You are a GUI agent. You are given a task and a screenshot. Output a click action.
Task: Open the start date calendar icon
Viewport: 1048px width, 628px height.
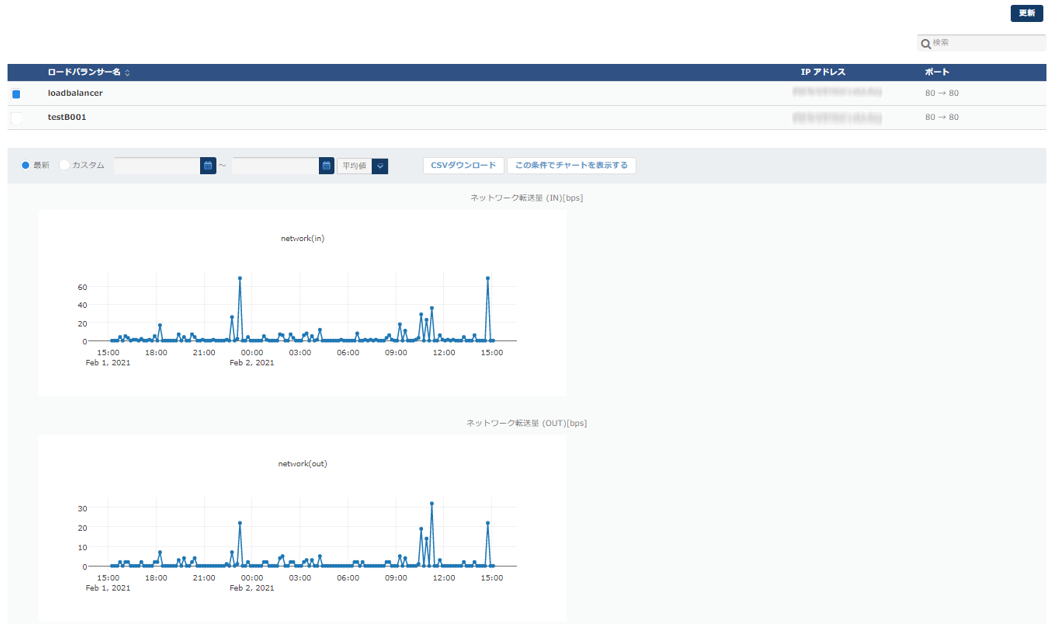point(208,166)
